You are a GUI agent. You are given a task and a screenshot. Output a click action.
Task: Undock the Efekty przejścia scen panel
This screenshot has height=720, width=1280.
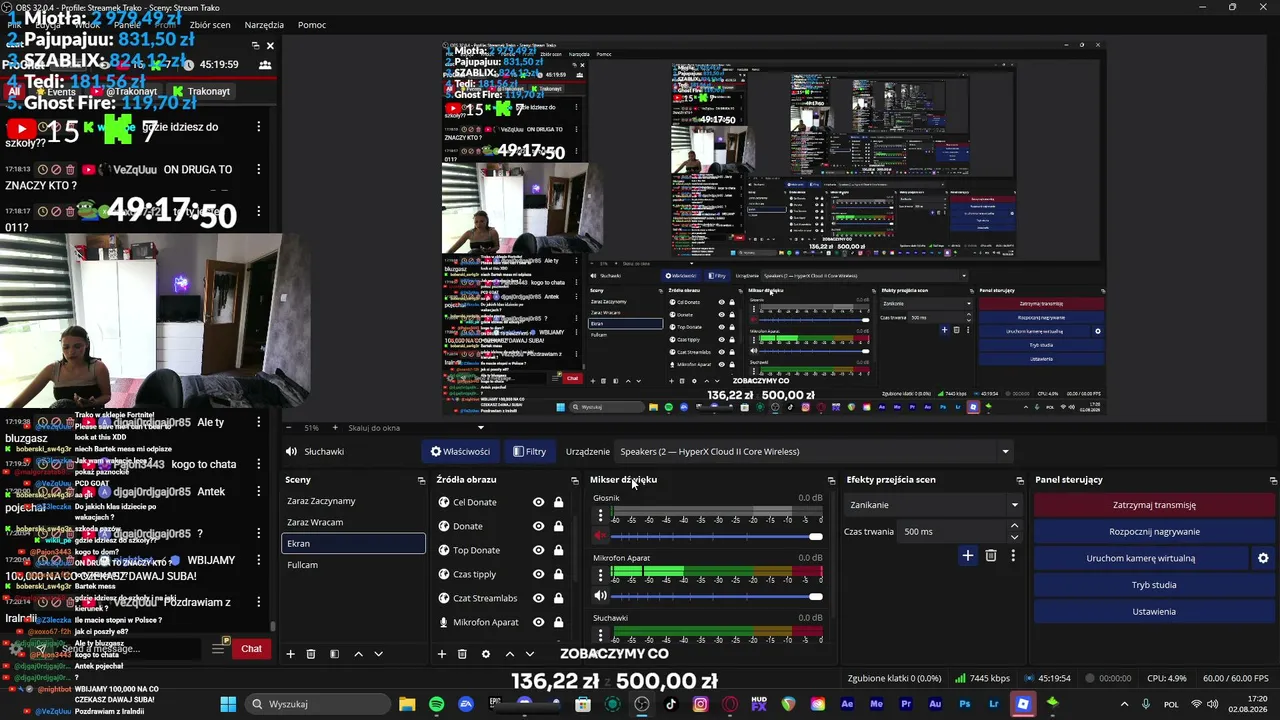[1019, 480]
